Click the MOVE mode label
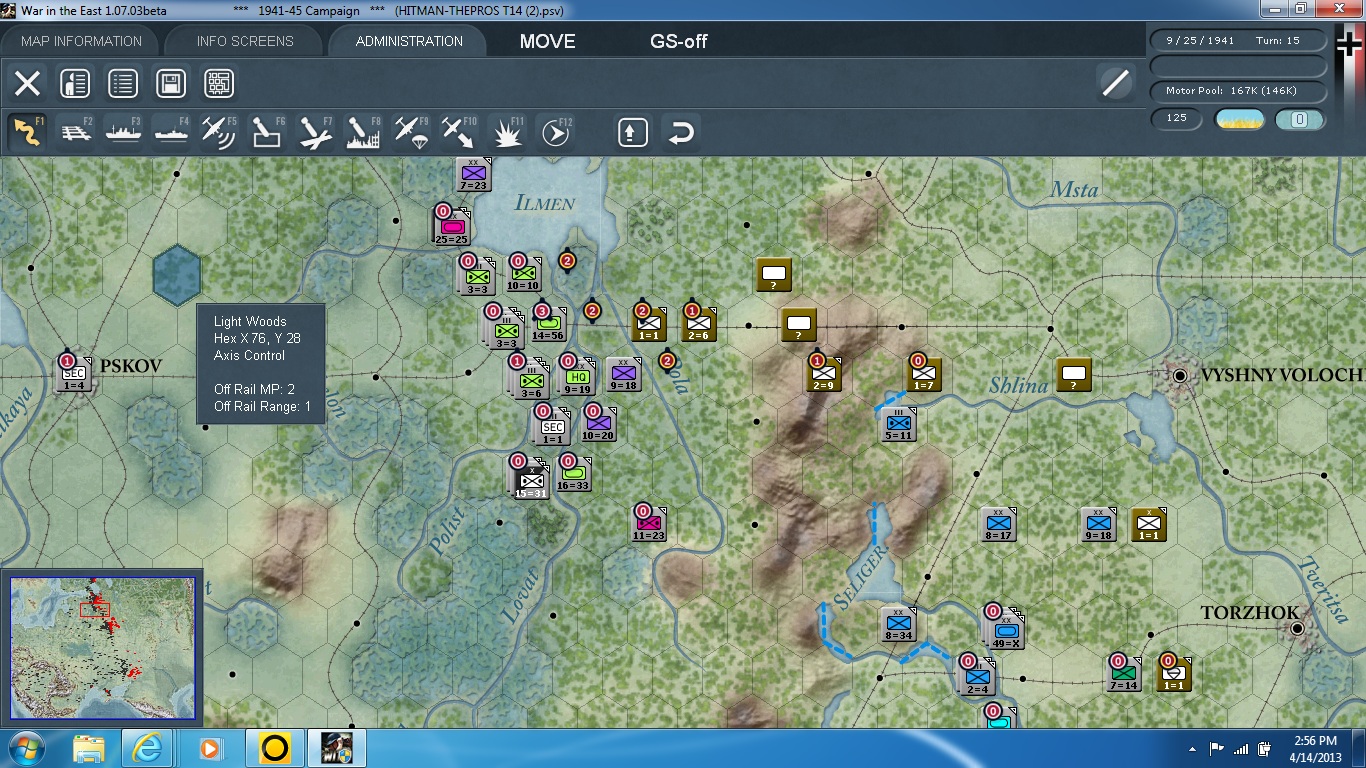Screen dimensions: 1366x768 548,41
